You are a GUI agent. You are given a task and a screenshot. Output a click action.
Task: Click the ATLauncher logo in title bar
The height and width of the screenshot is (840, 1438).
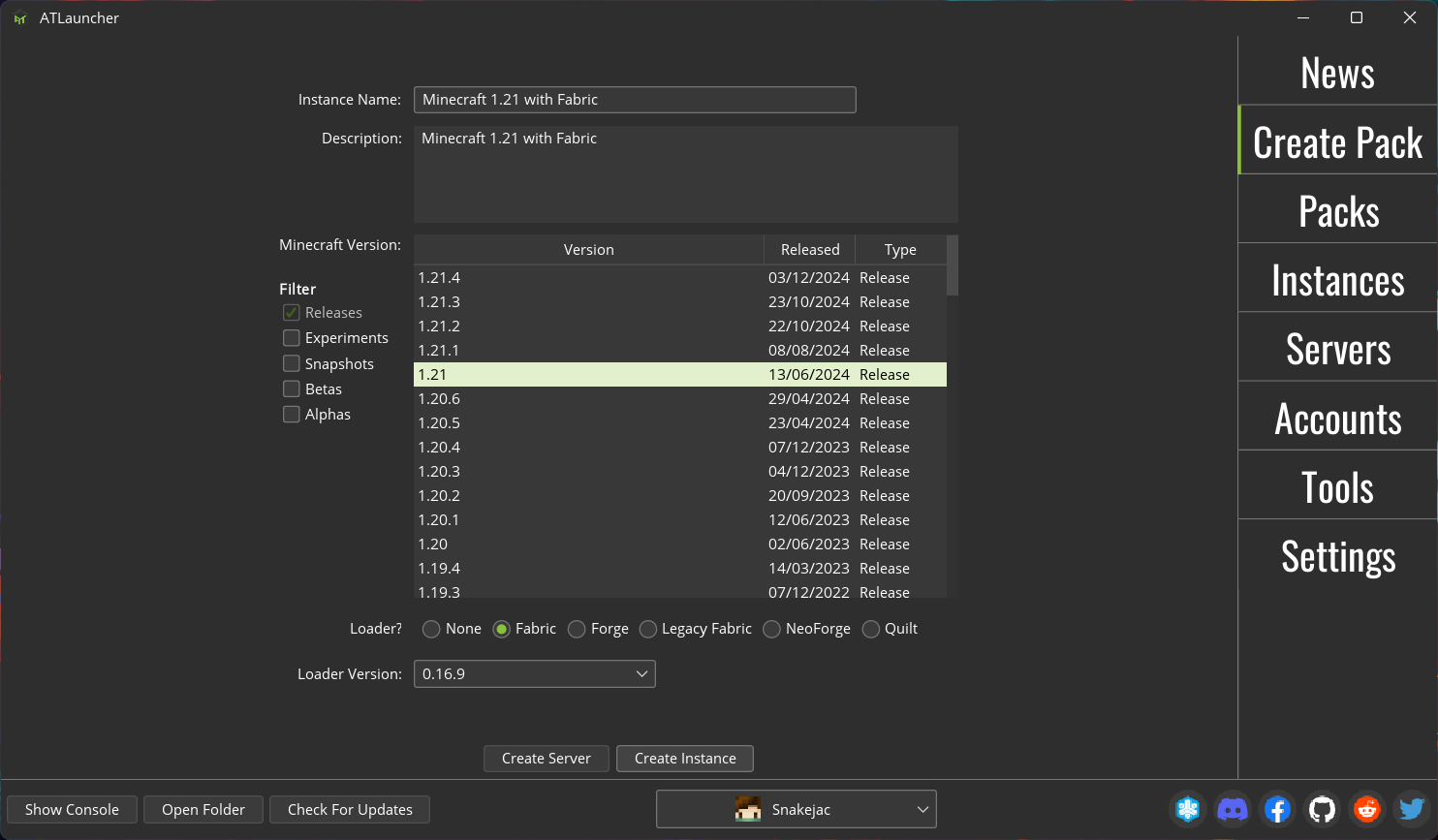click(x=19, y=18)
